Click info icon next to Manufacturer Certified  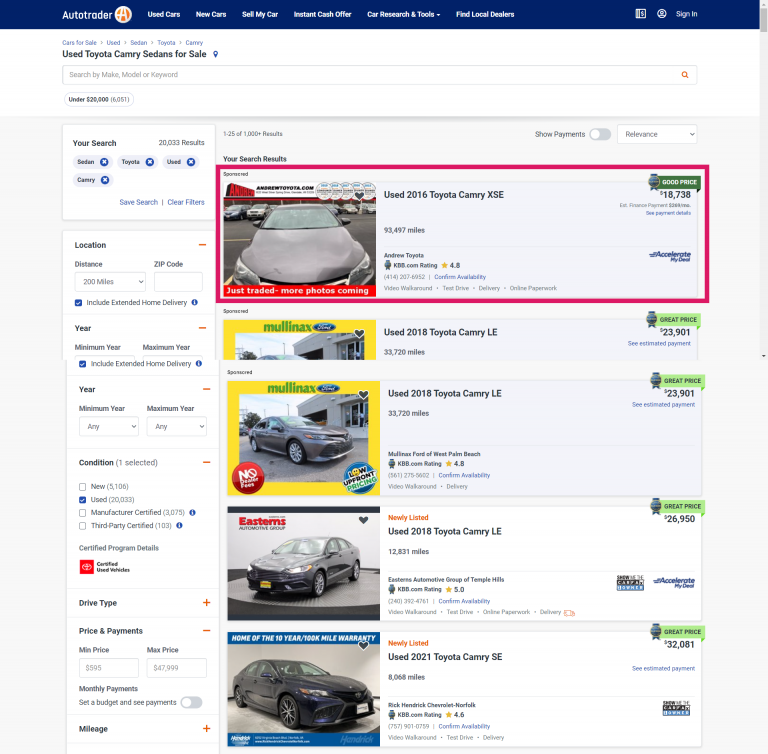click(192, 512)
